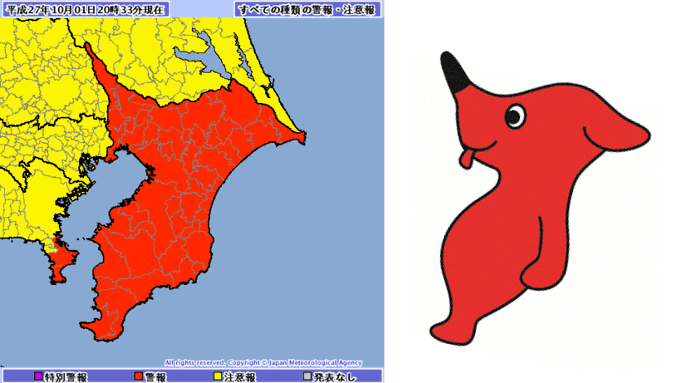
Task: Click the red Choshi cape tip
Action: click(x=300, y=138)
